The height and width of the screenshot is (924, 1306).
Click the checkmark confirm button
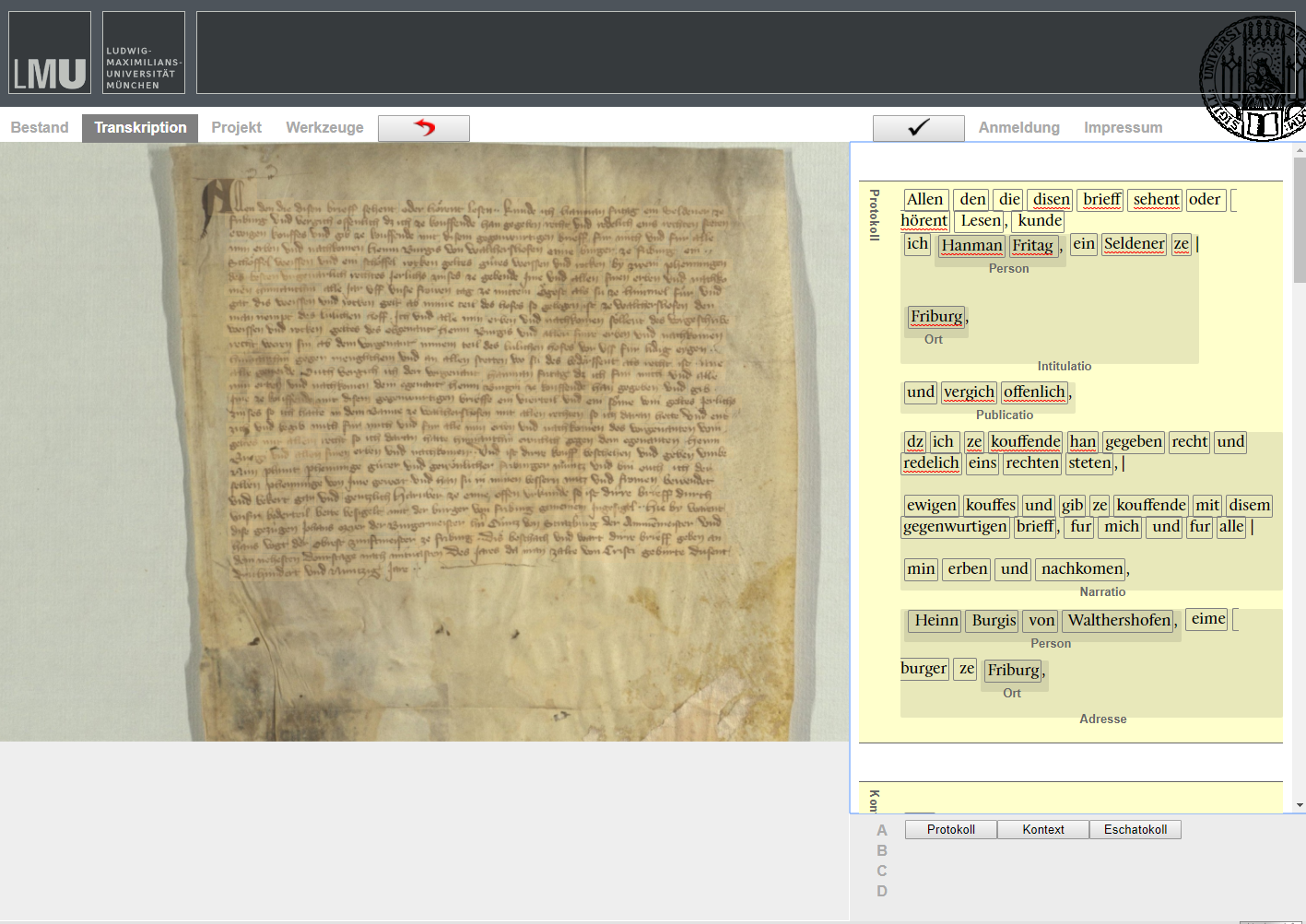click(918, 128)
